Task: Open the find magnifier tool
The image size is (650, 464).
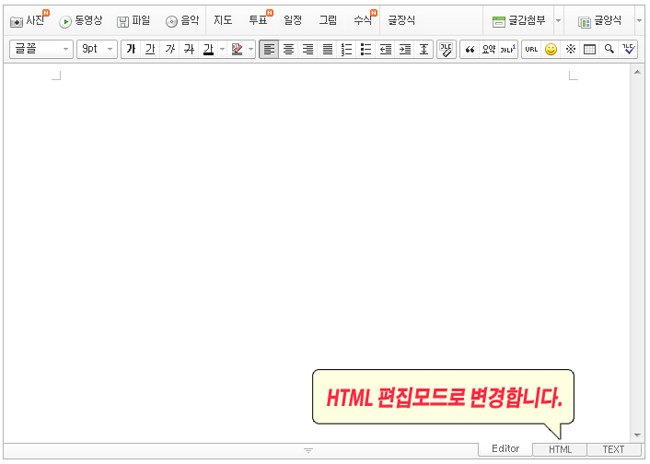Action: (609, 49)
